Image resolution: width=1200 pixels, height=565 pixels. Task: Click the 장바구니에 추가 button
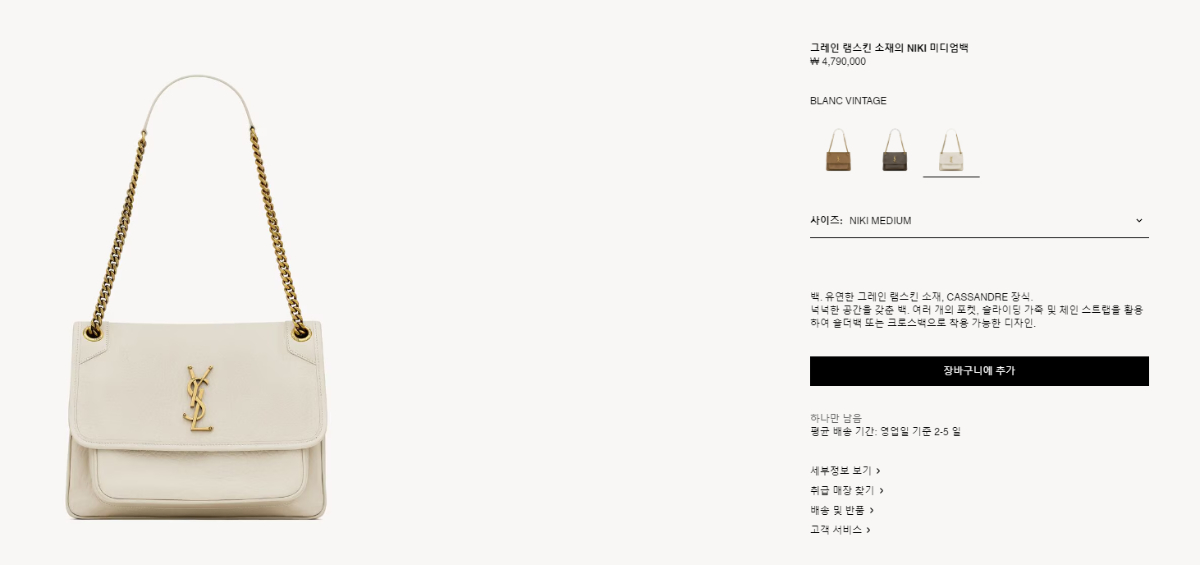(979, 371)
